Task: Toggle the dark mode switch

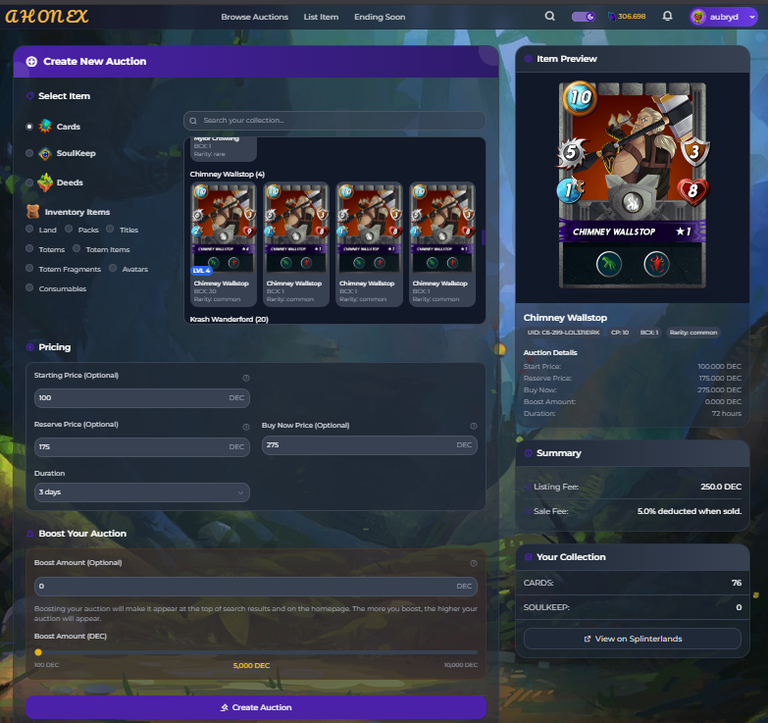Action: pyautogui.click(x=583, y=17)
